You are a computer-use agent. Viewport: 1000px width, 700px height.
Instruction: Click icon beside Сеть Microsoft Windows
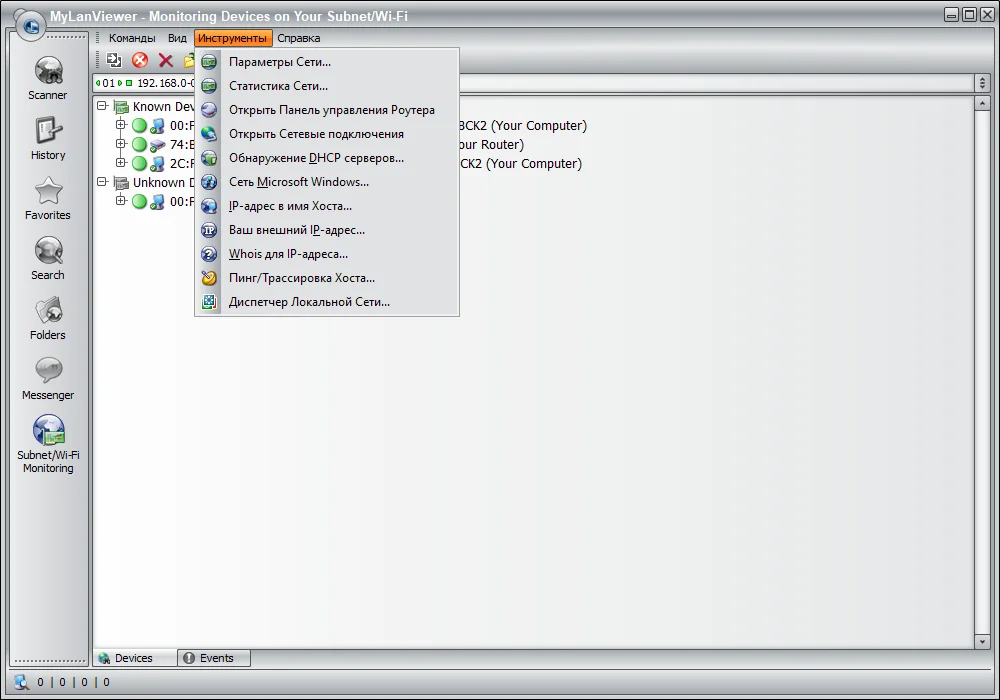(x=209, y=182)
